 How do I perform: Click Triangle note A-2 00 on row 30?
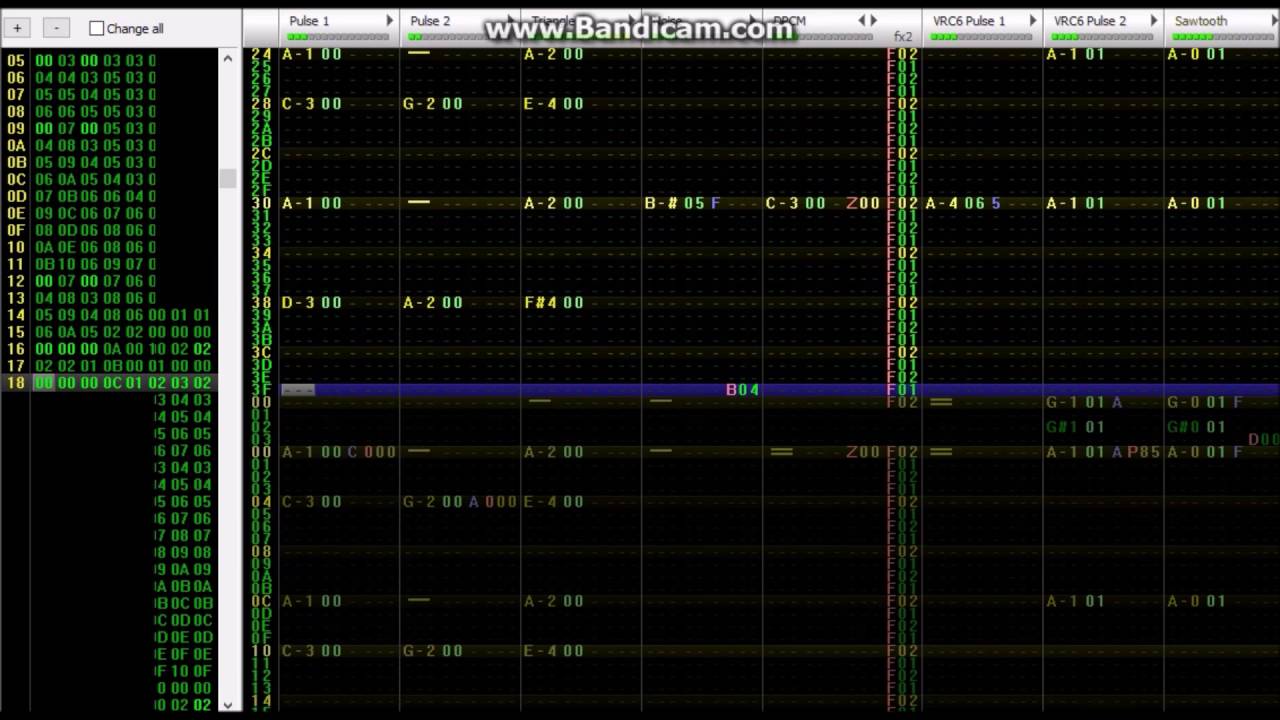(x=554, y=204)
